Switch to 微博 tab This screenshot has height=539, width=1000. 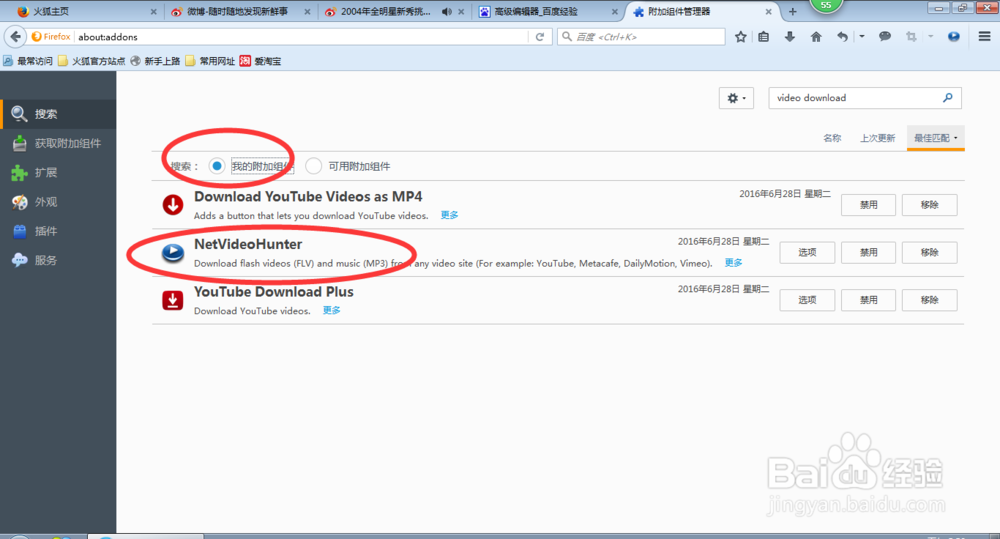coord(239,11)
